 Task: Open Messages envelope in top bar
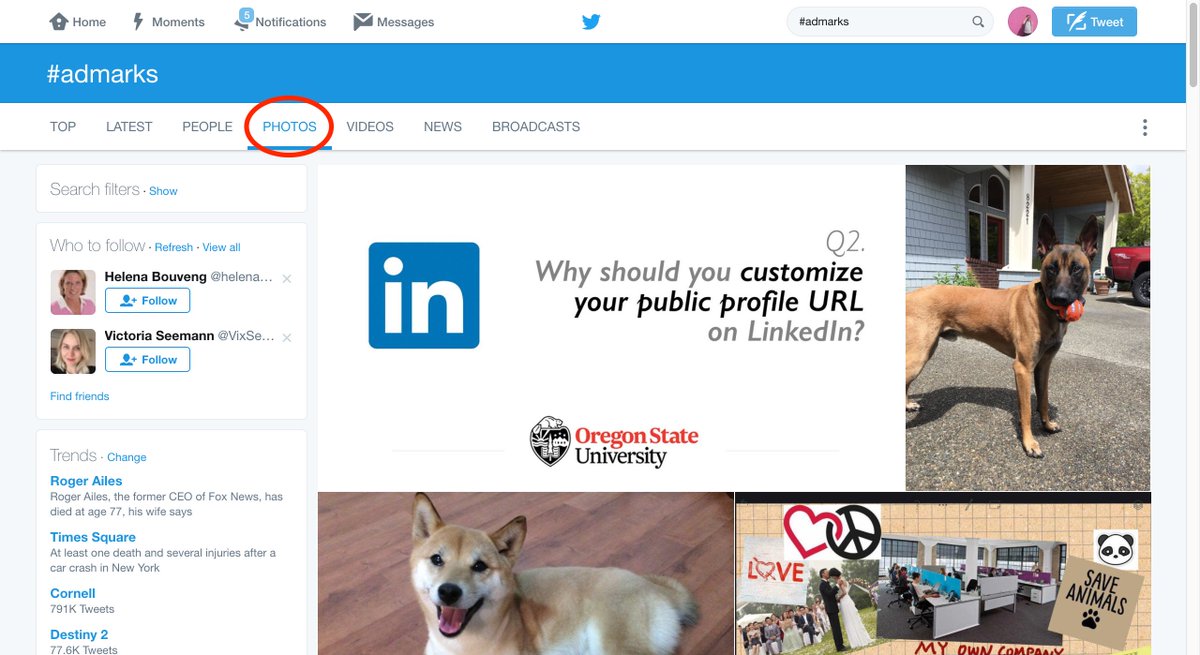click(394, 22)
